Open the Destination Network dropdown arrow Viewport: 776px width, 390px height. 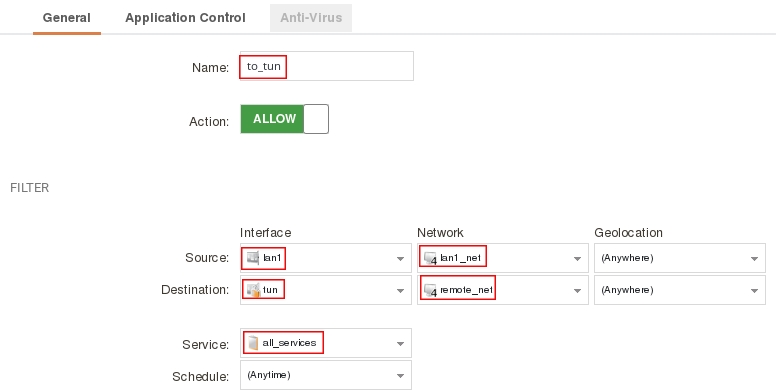coord(577,291)
